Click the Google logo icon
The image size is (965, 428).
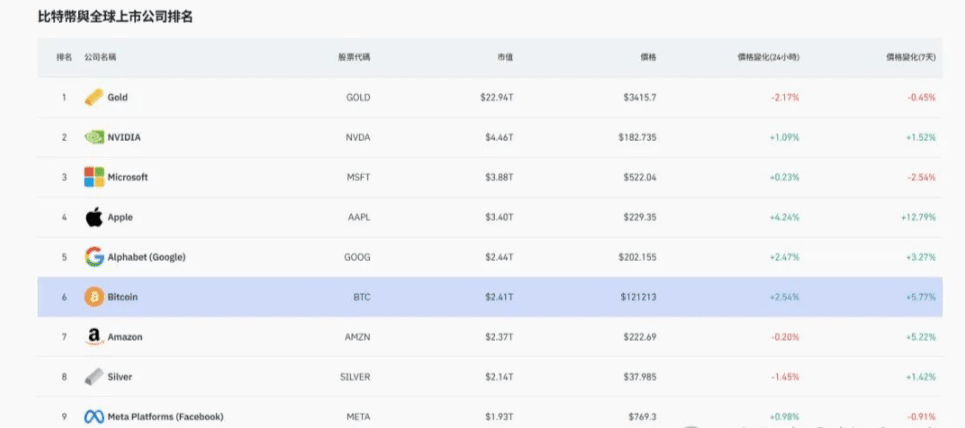94,257
